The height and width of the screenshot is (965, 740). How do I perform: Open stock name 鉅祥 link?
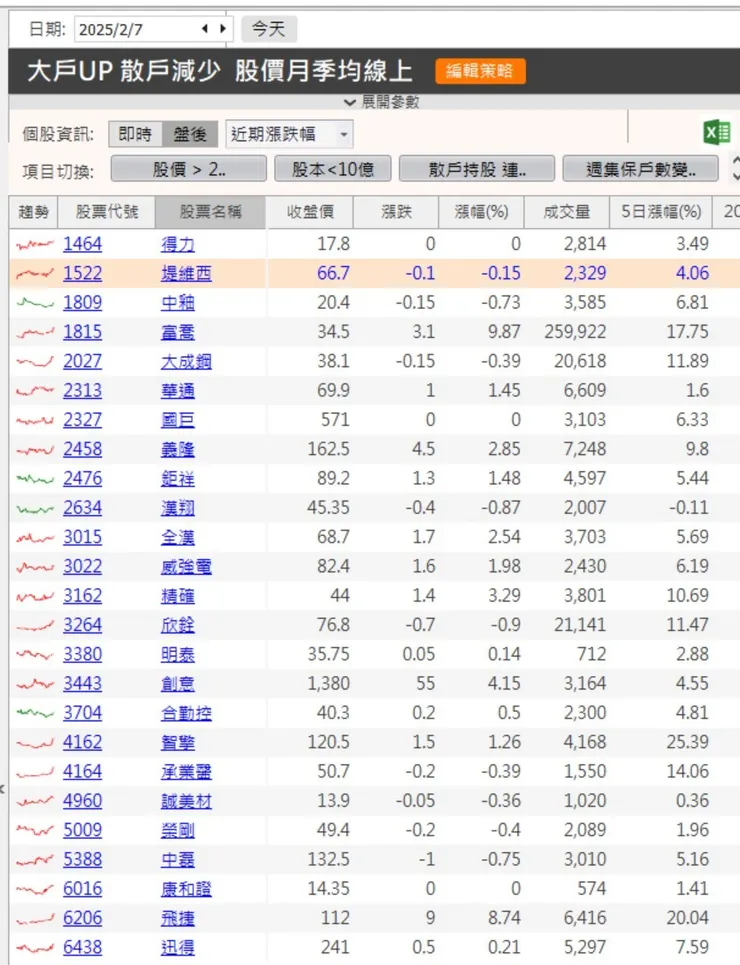(x=178, y=479)
